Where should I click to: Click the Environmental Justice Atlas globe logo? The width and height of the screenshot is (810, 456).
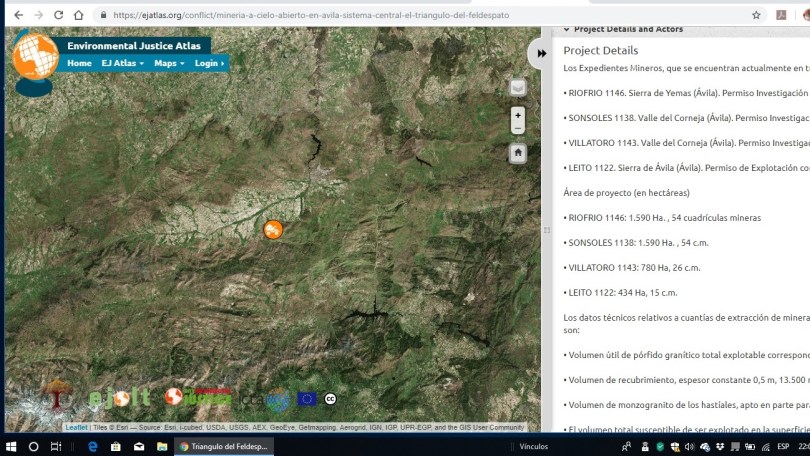pyautogui.click(x=35, y=58)
